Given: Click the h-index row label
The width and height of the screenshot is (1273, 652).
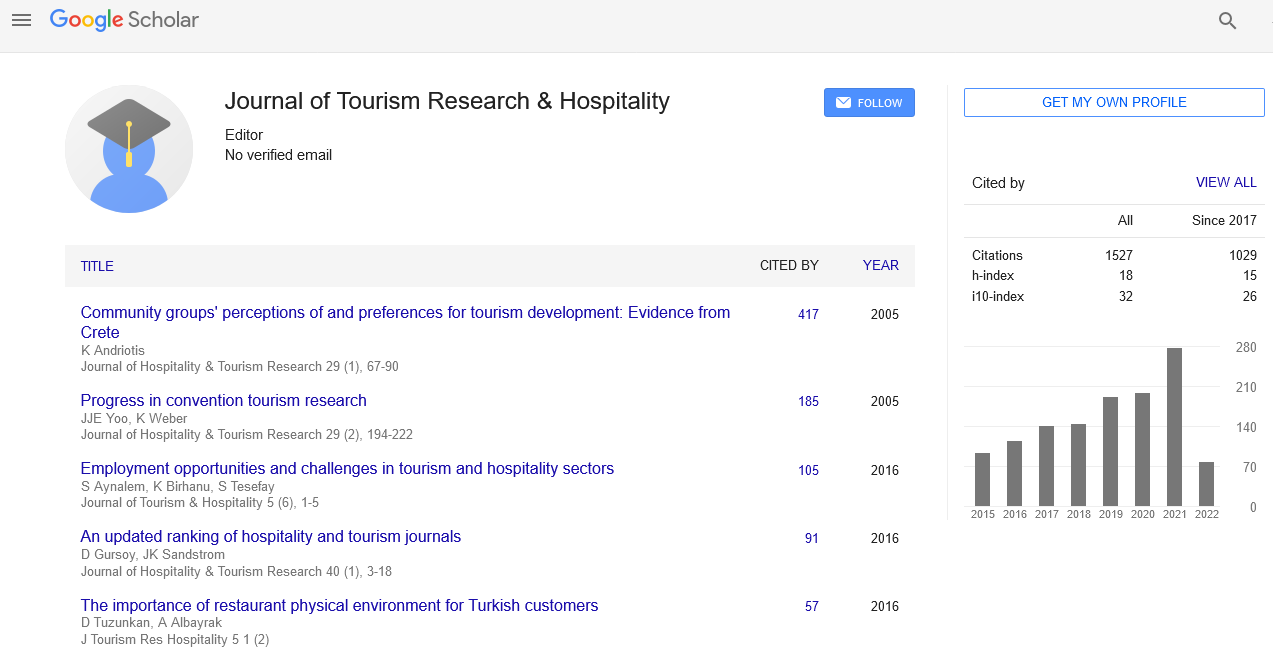Looking at the screenshot, I should [x=992, y=276].
